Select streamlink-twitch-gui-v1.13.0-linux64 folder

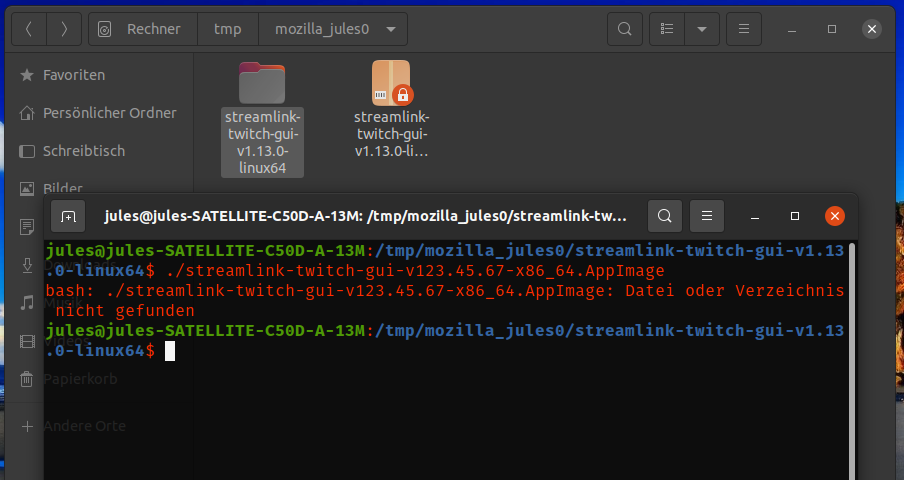click(x=262, y=118)
